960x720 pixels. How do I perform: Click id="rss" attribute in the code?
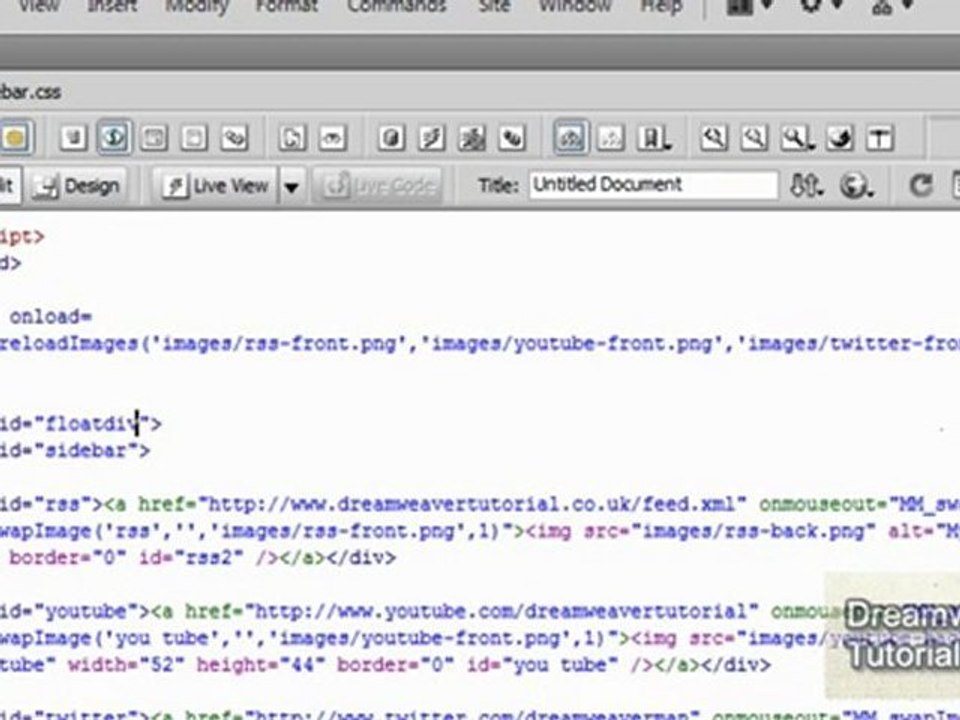coord(46,504)
